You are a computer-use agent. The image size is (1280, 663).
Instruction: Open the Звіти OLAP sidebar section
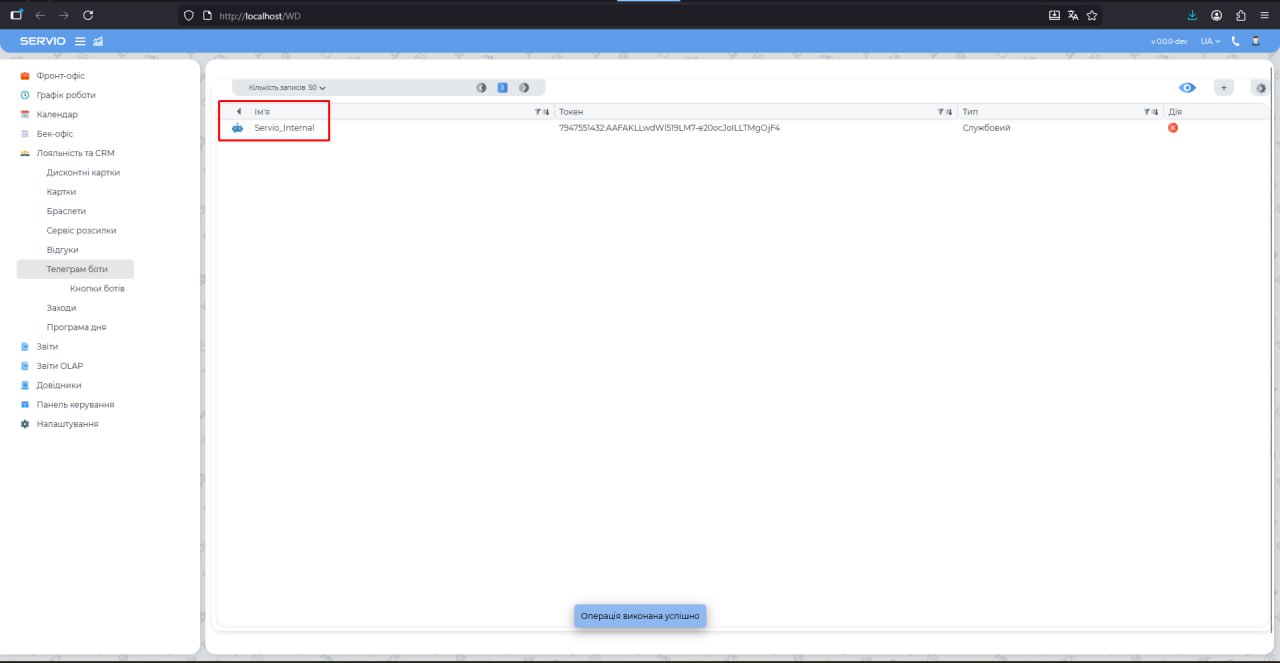[x=59, y=366]
